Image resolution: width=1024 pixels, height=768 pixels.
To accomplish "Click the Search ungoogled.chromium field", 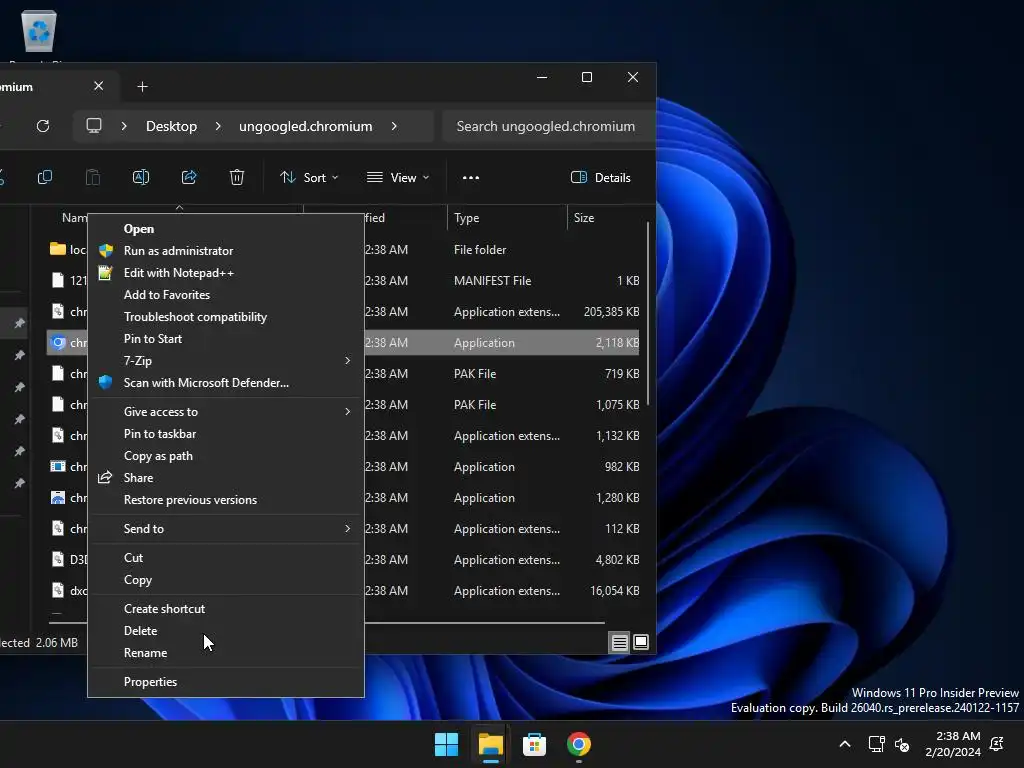I will [x=549, y=126].
